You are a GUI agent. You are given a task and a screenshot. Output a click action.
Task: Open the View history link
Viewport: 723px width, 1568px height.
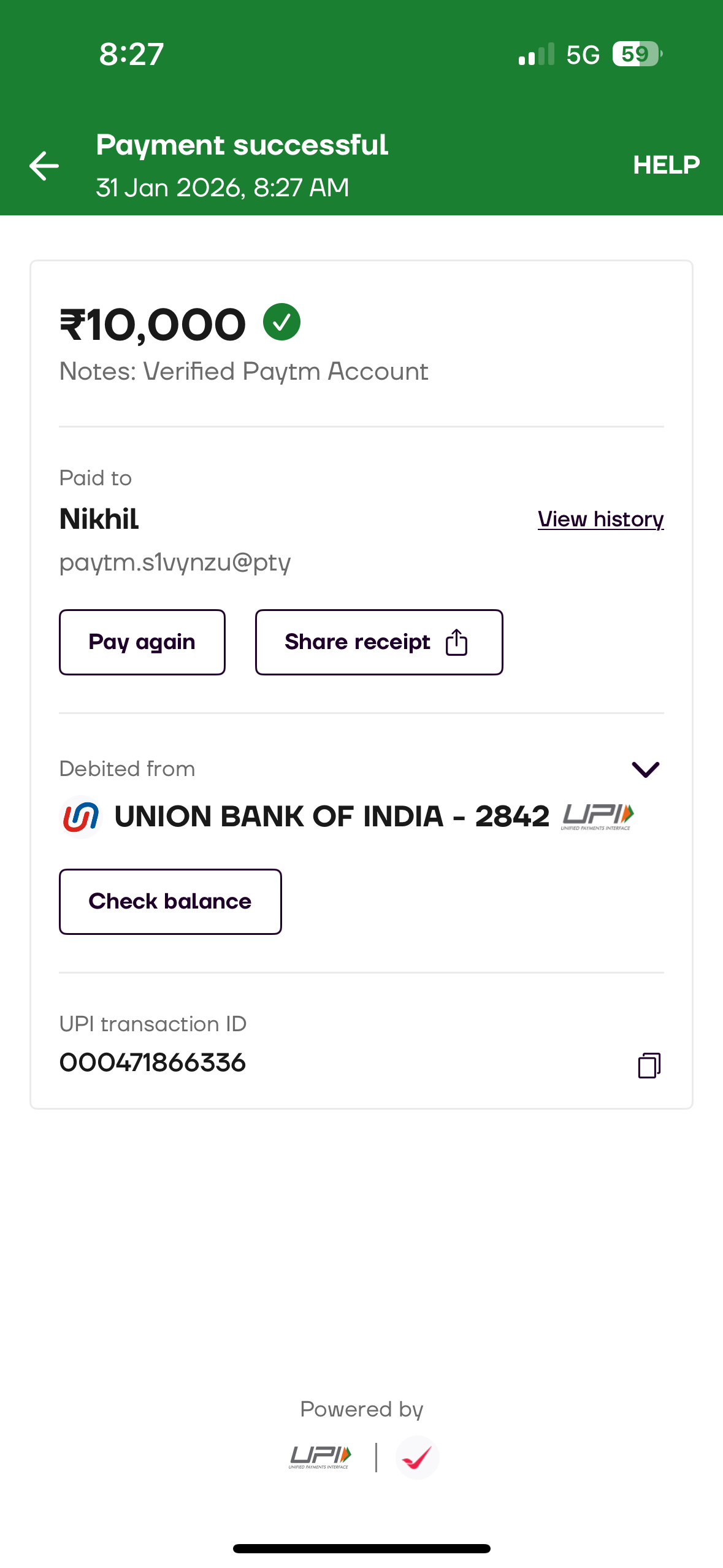point(600,519)
